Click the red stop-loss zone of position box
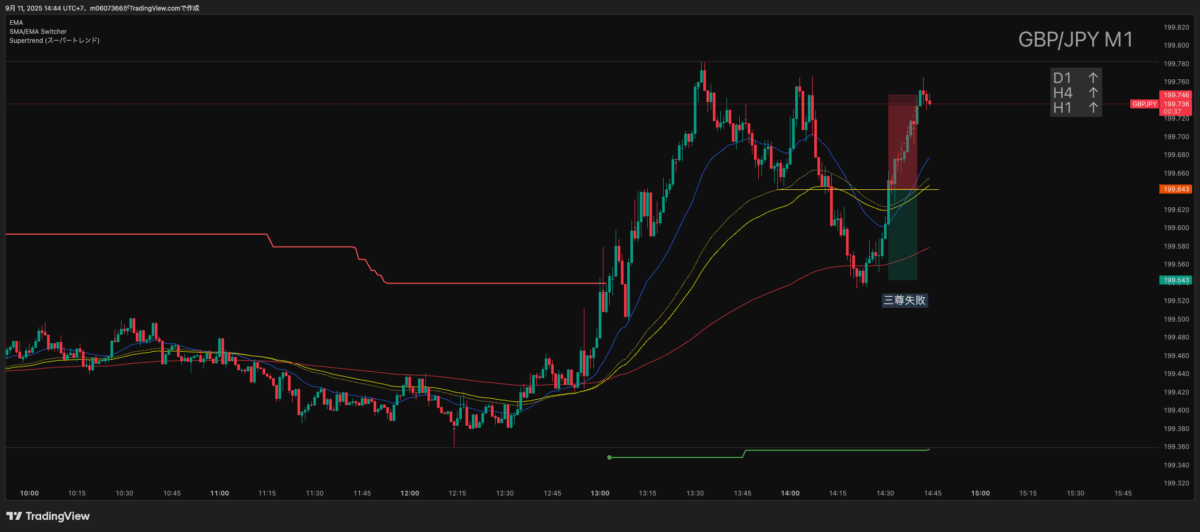Image resolution: width=1200 pixels, height=532 pixels. [x=902, y=140]
